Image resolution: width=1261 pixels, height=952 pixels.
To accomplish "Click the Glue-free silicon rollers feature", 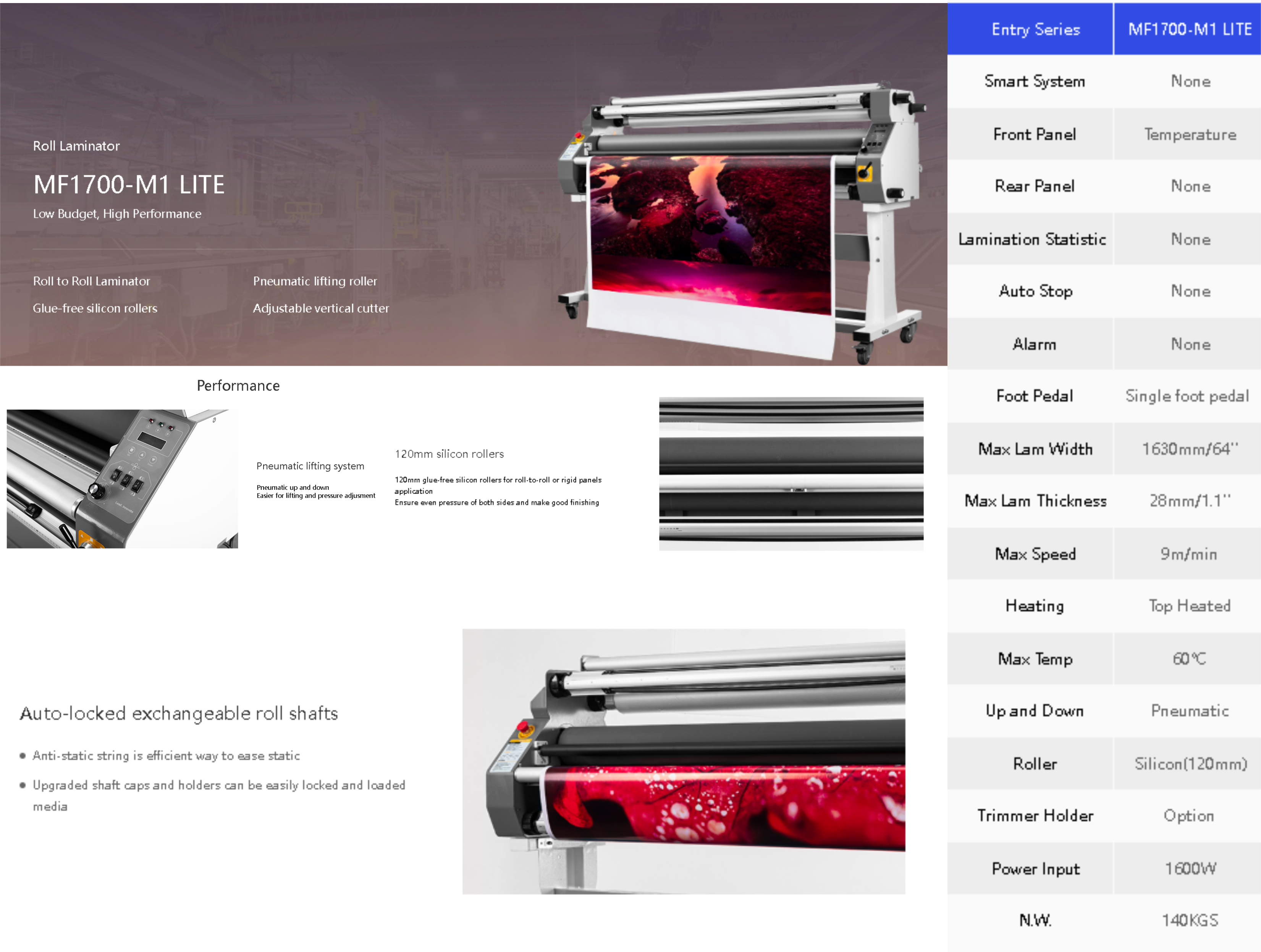I will 95,308.
